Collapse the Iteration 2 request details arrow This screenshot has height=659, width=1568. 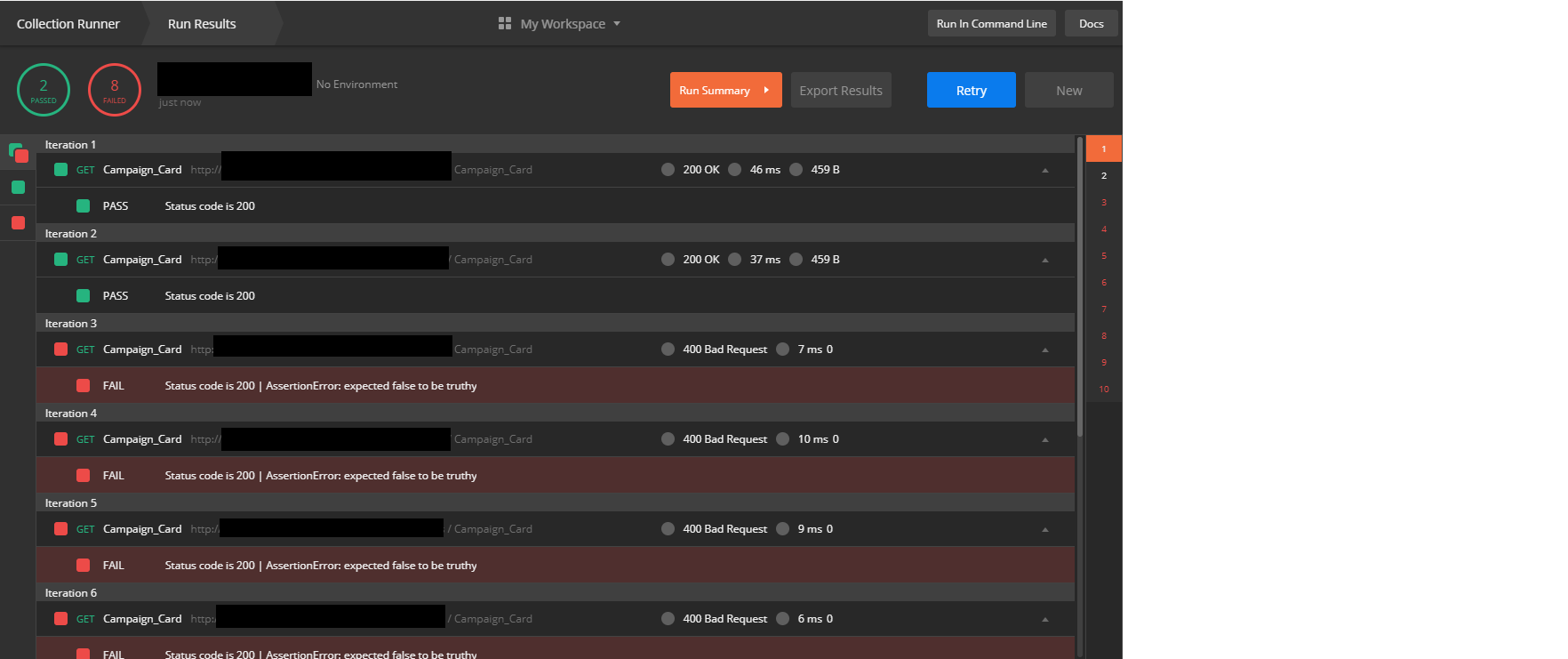click(x=1045, y=260)
